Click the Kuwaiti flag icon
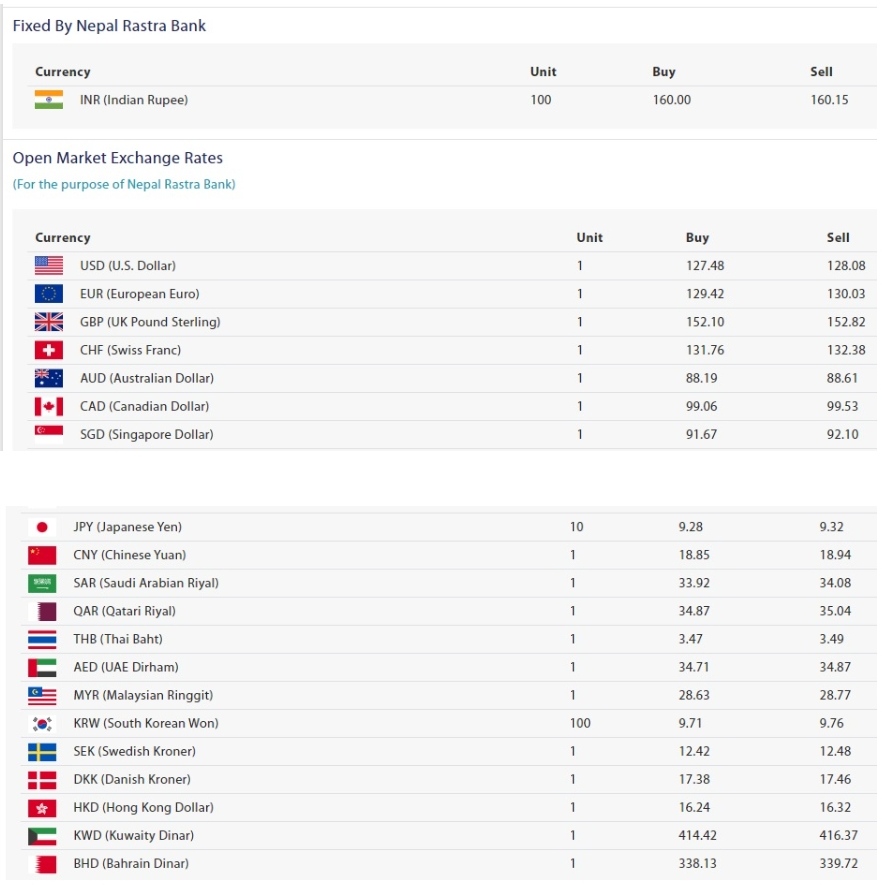 pyautogui.click(x=42, y=835)
